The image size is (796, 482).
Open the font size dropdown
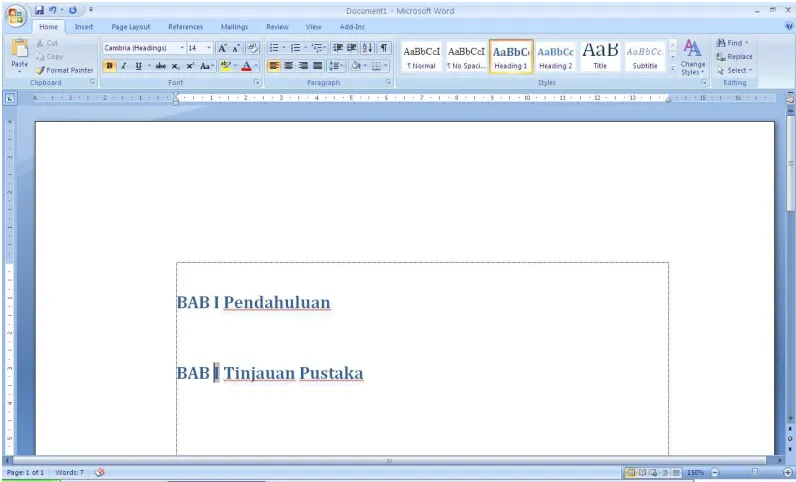pyautogui.click(x=209, y=48)
